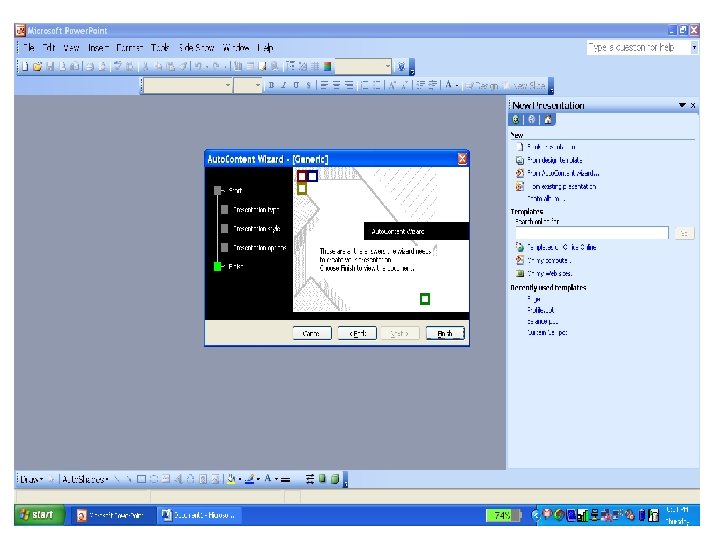Close the New Presentation task pane
Screen dimensions: 720x540
[x=693, y=106]
